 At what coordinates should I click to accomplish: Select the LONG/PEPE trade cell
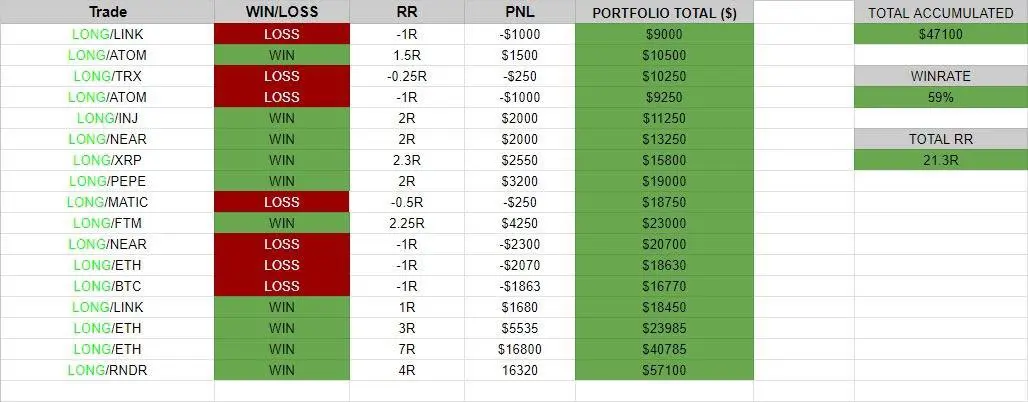point(108,181)
